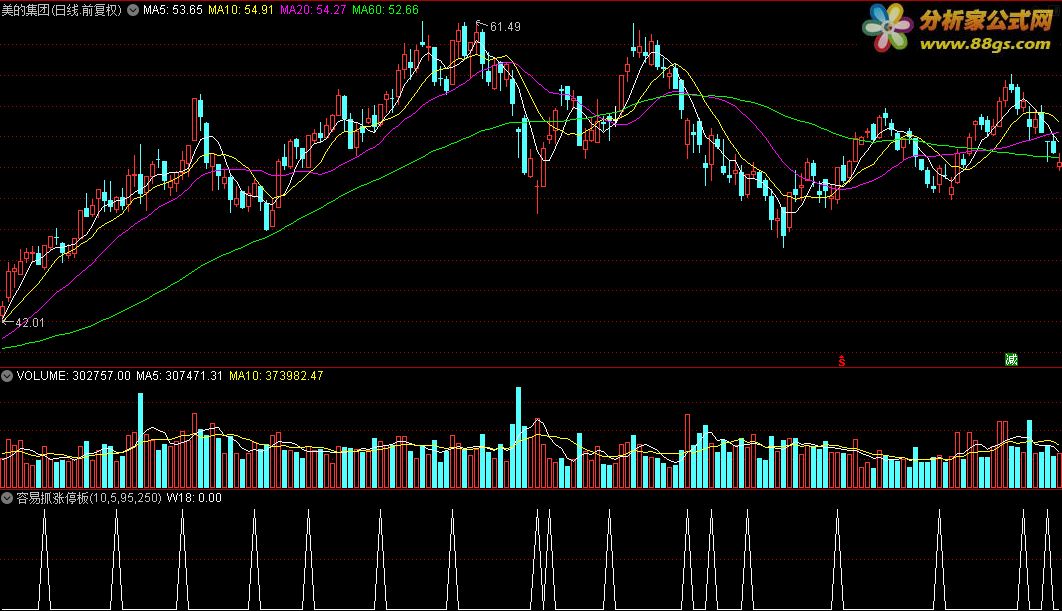Click the colorful flower logo icon
The image size is (1062, 611).
click(x=888, y=28)
